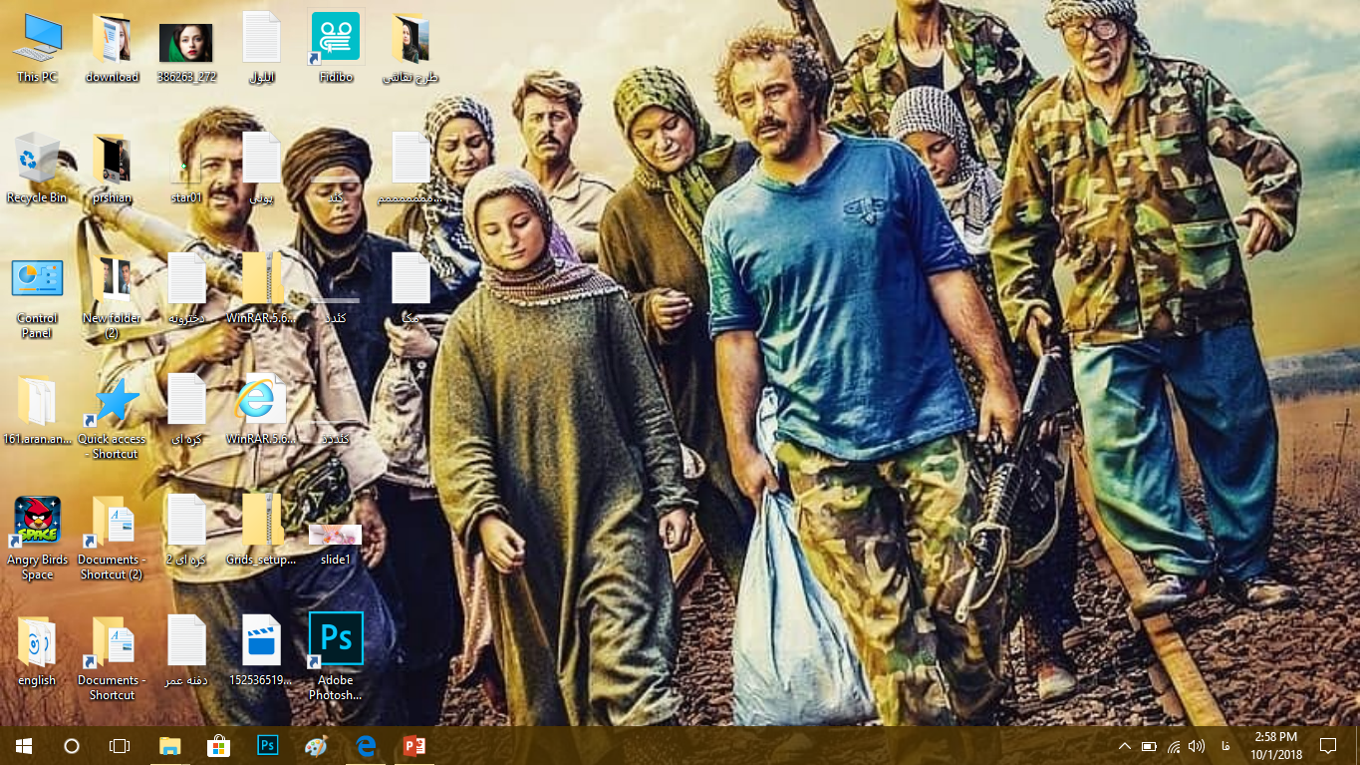Open the Windows Start menu
The height and width of the screenshot is (765, 1360).
point(24,746)
